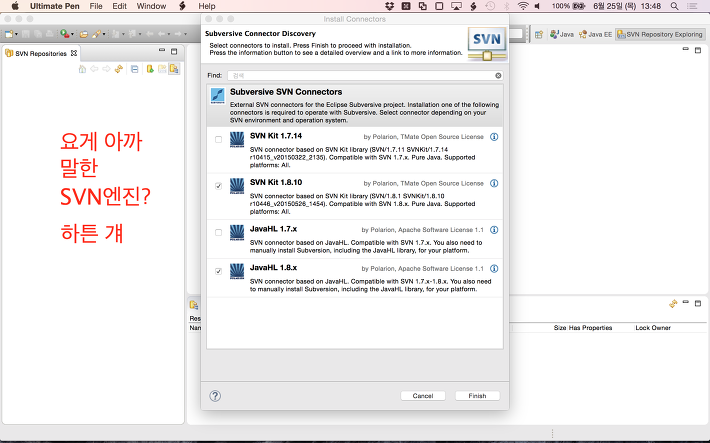
Task: Click the Subversive SVN Connectors category icon
Action: coord(218,96)
